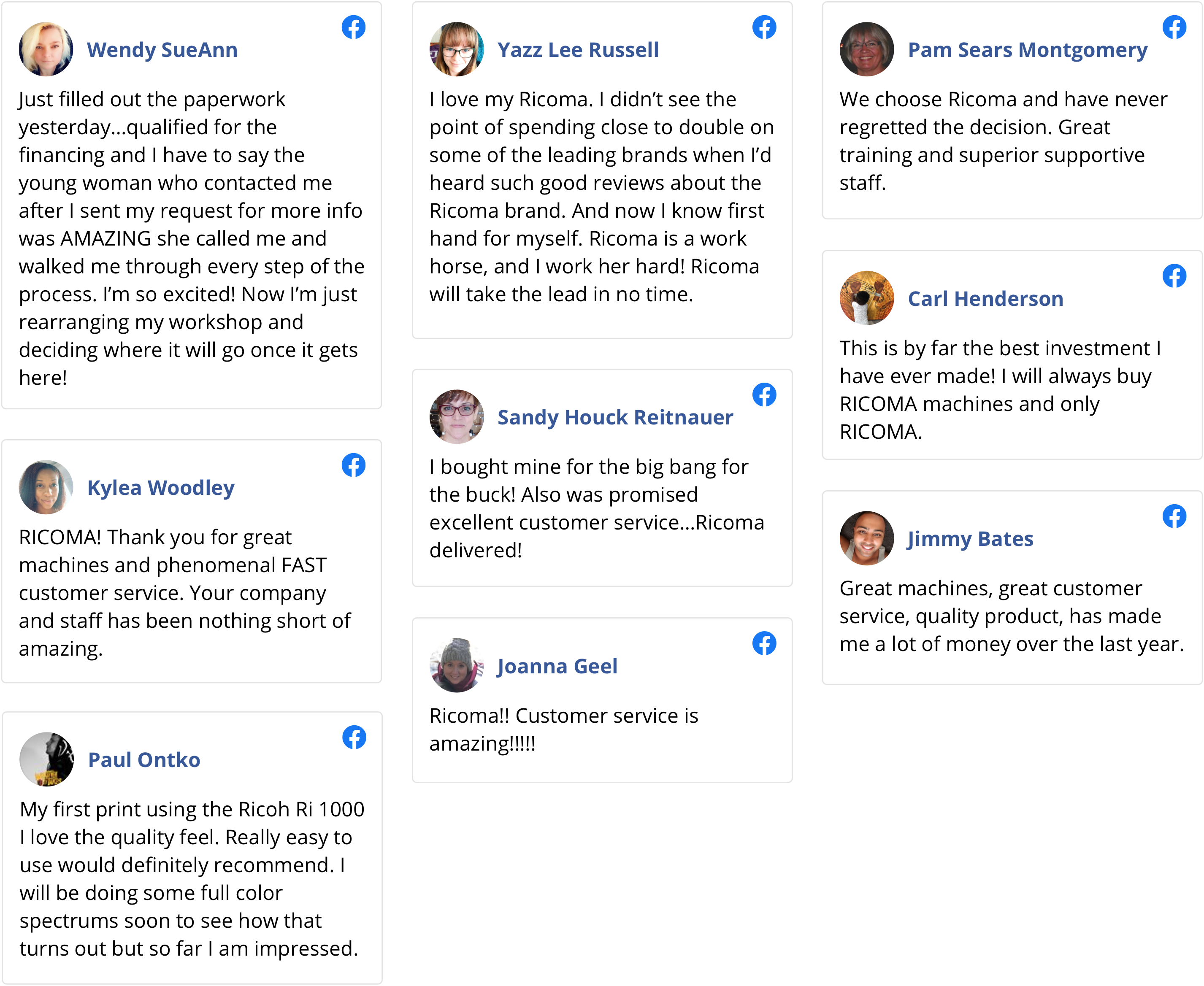This screenshot has height=986, width=1204.
Task: Select Joanna Geel's avatar image
Action: click(456, 666)
